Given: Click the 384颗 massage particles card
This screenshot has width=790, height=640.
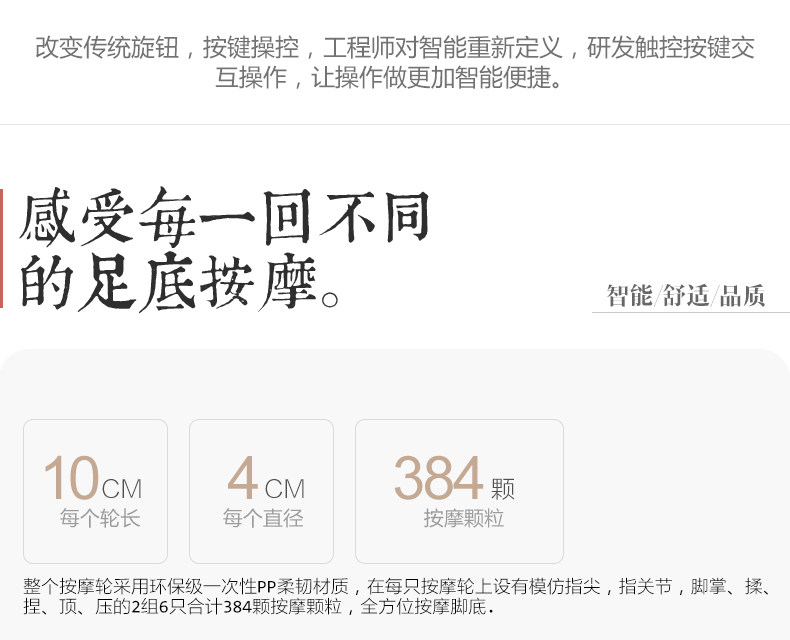Looking at the screenshot, I should [x=459, y=491].
